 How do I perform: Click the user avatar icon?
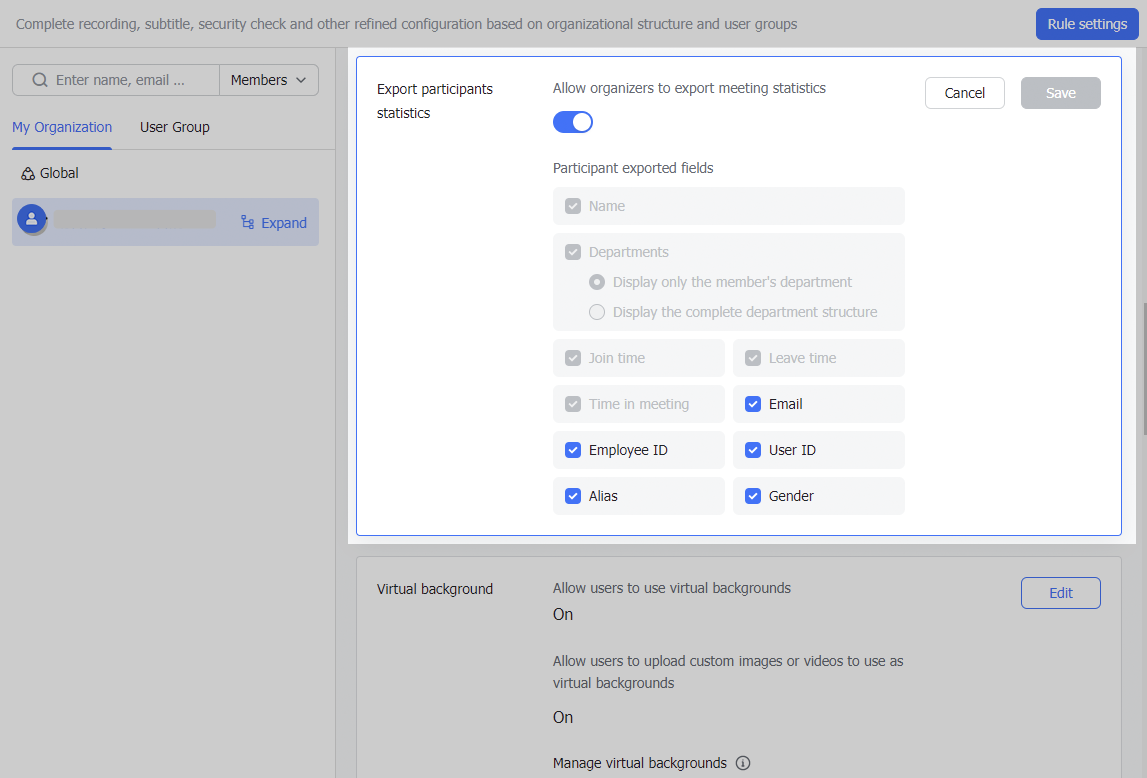[31, 219]
